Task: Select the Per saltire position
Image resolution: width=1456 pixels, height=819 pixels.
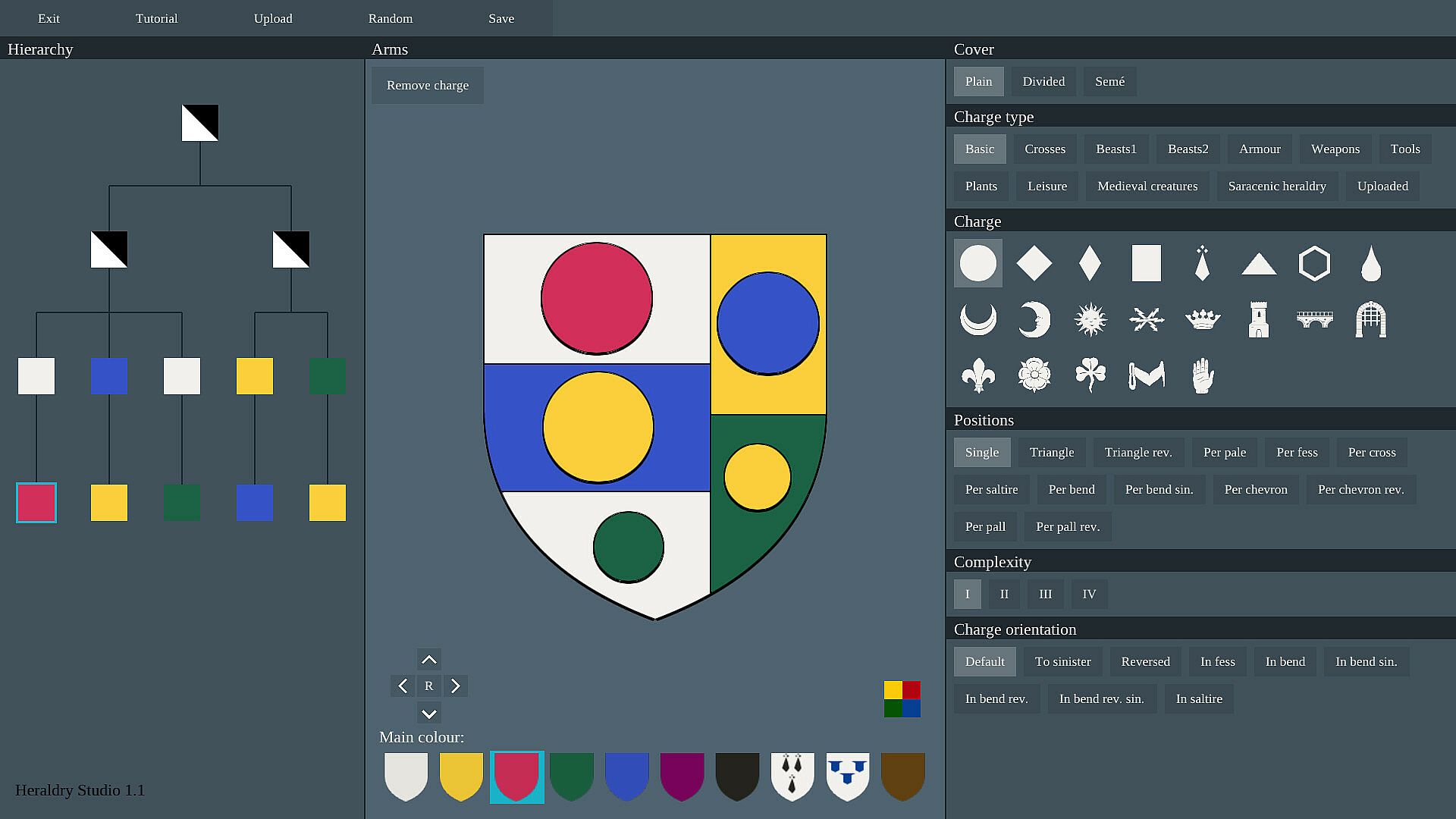Action: [x=991, y=489]
